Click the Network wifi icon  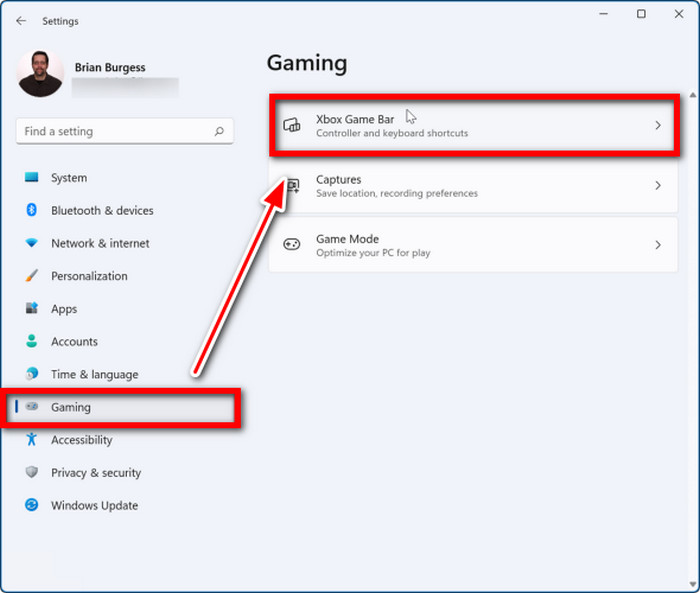point(31,243)
